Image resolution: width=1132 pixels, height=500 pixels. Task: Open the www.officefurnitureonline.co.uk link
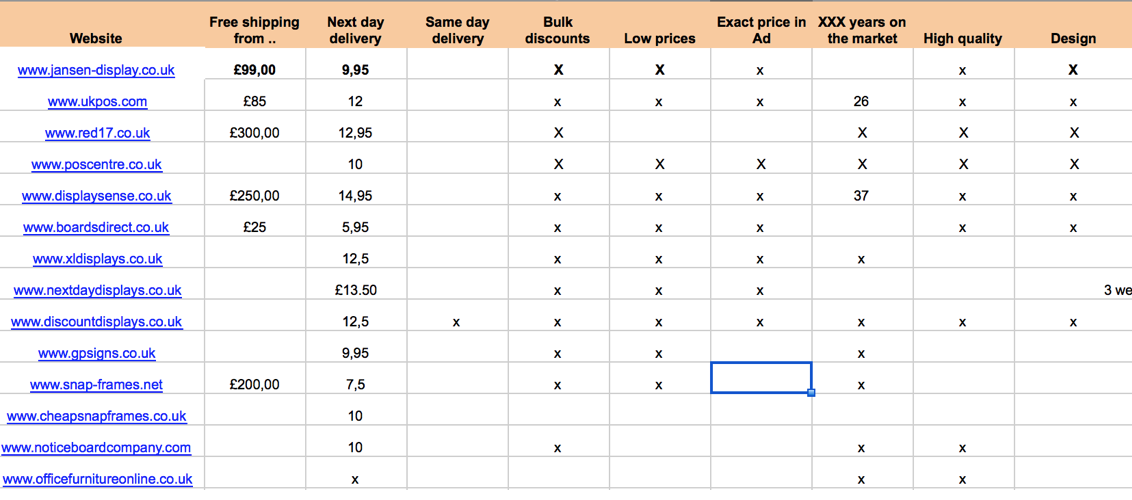(x=97, y=479)
